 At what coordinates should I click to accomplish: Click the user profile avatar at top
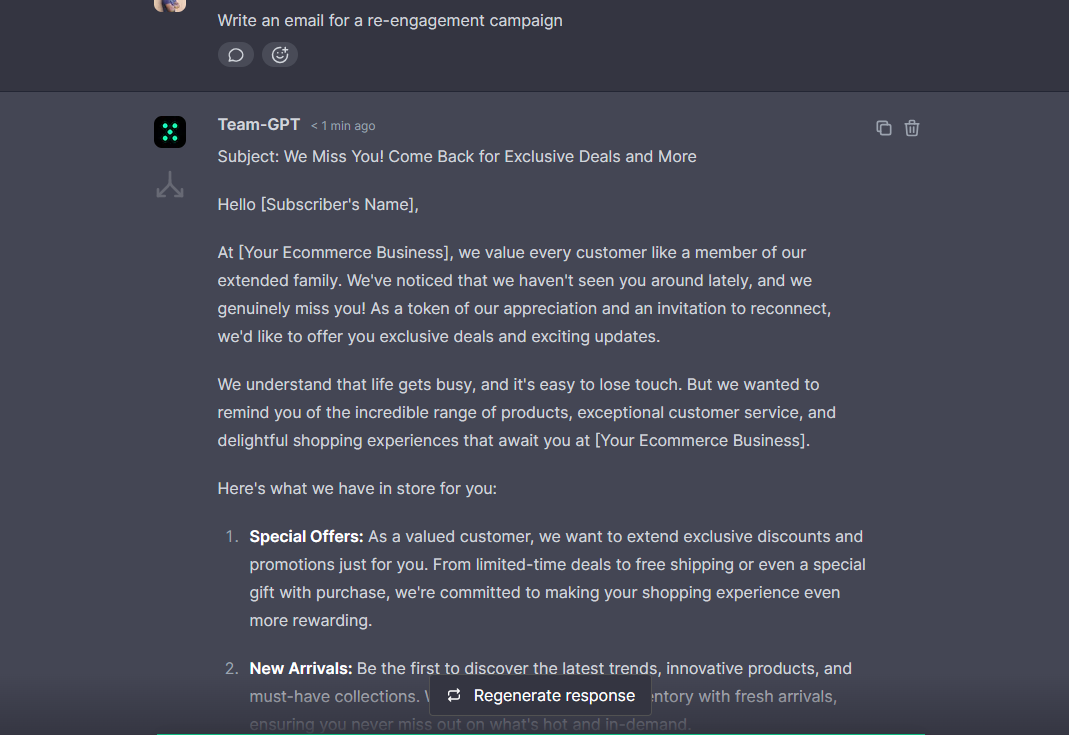170,5
